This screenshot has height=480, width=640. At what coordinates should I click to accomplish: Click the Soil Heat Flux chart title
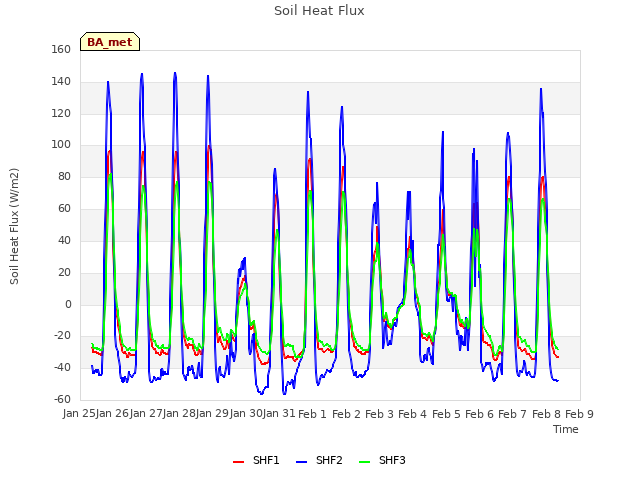pyautogui.click(x=319, y=11)
